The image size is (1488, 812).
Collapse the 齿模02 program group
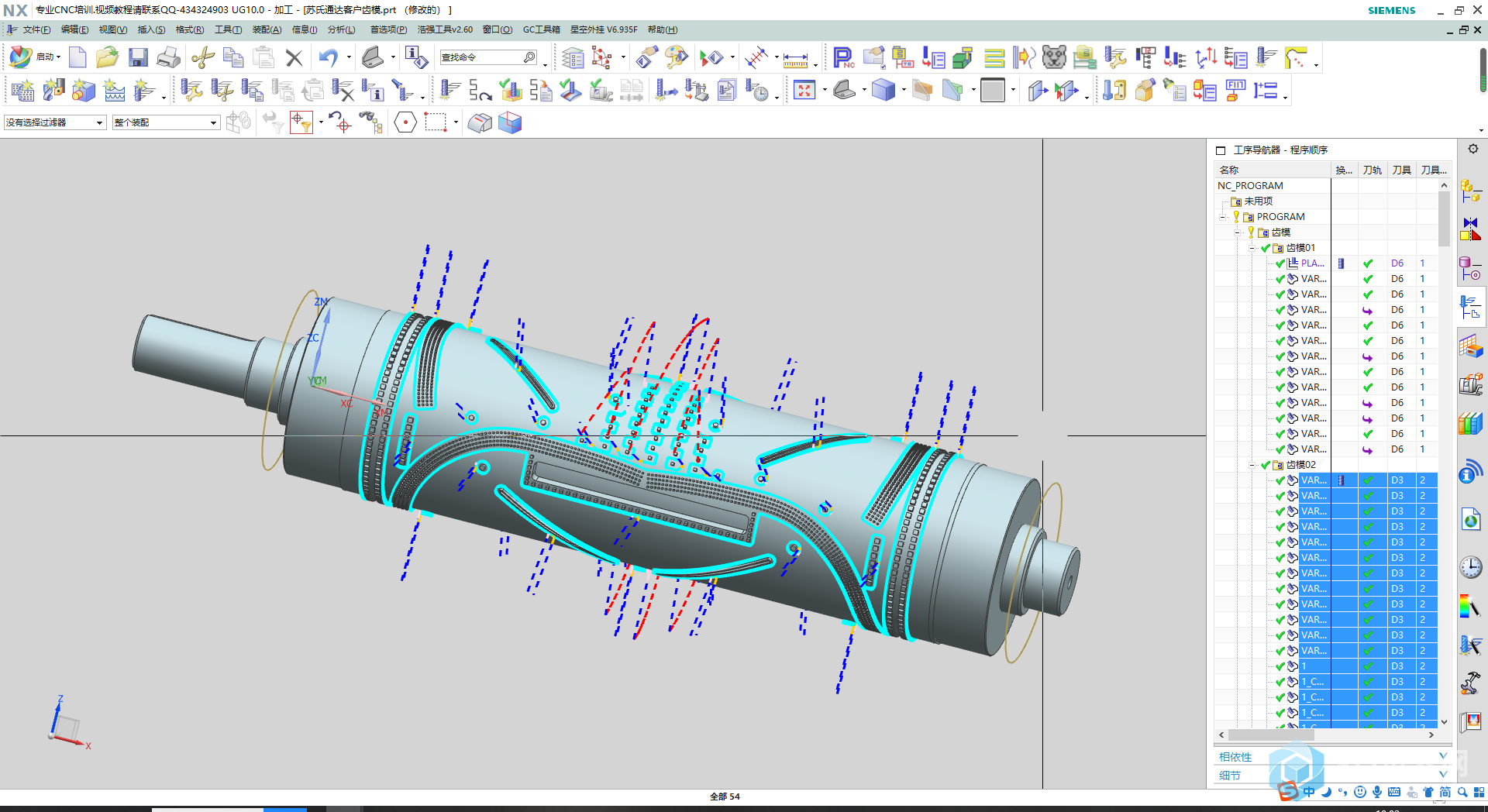[1252, 465]
